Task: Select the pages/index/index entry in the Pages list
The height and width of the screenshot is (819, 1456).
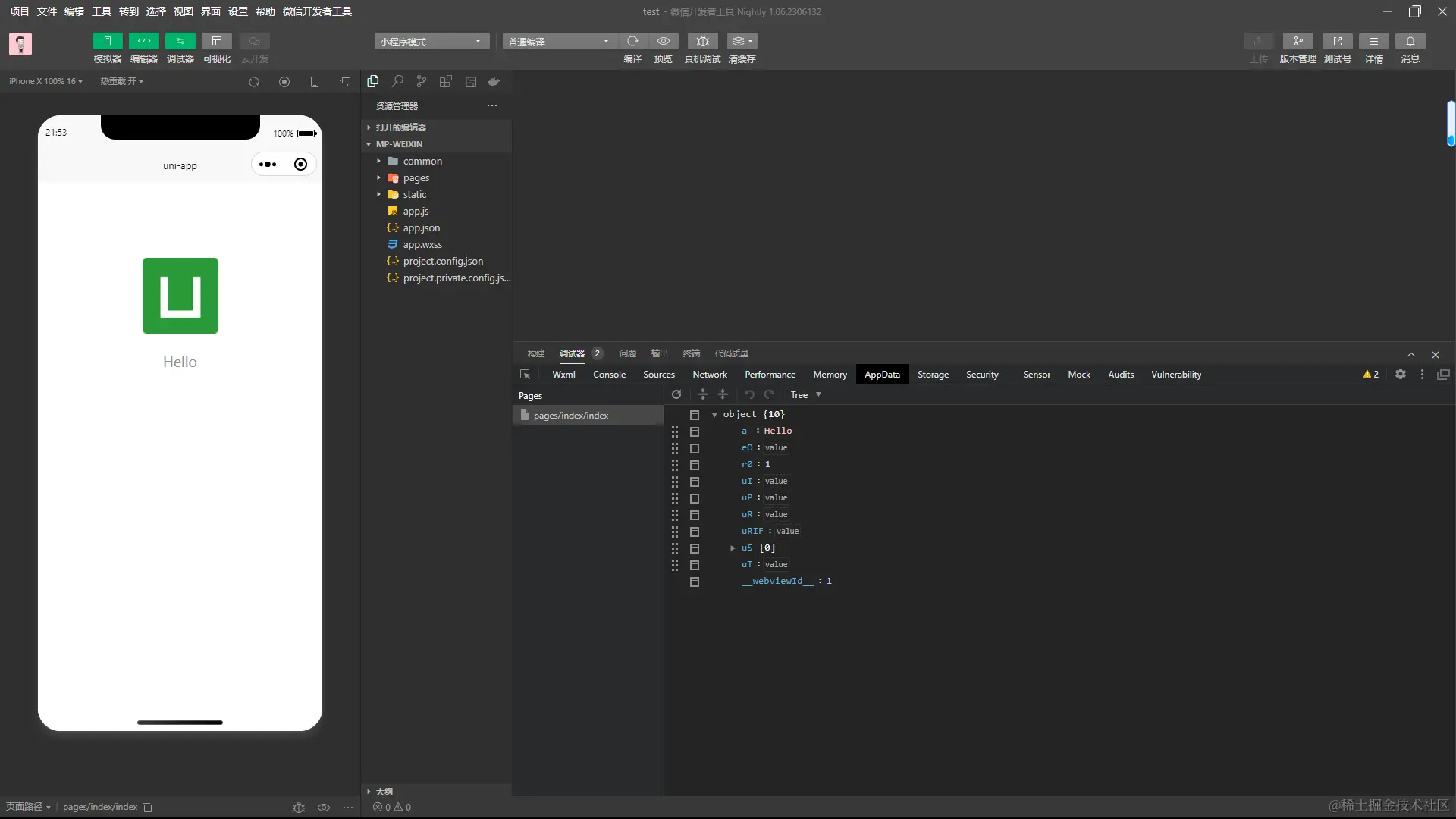Action: [570, 416]
